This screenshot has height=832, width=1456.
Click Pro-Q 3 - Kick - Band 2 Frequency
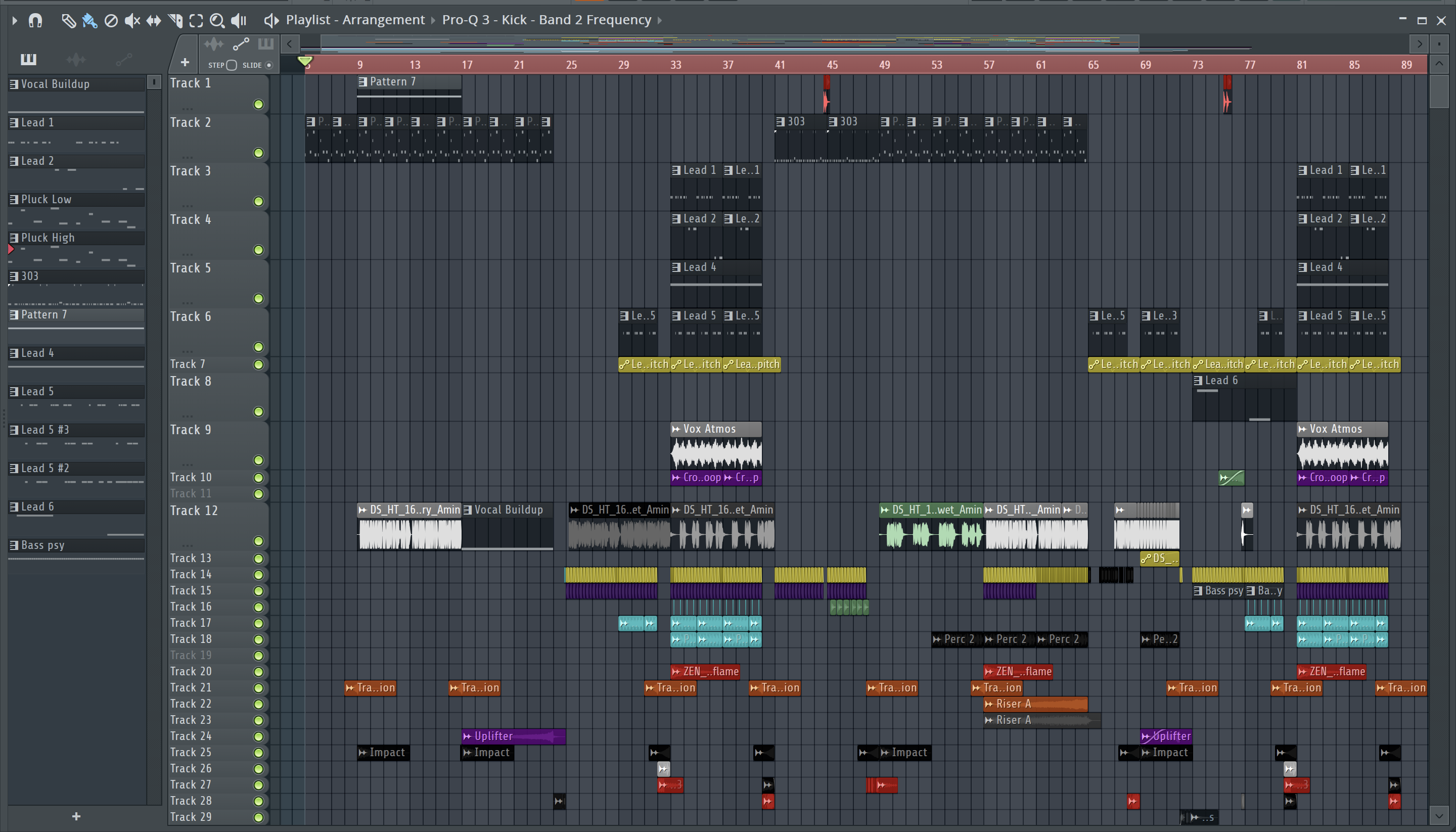[547, 20]
